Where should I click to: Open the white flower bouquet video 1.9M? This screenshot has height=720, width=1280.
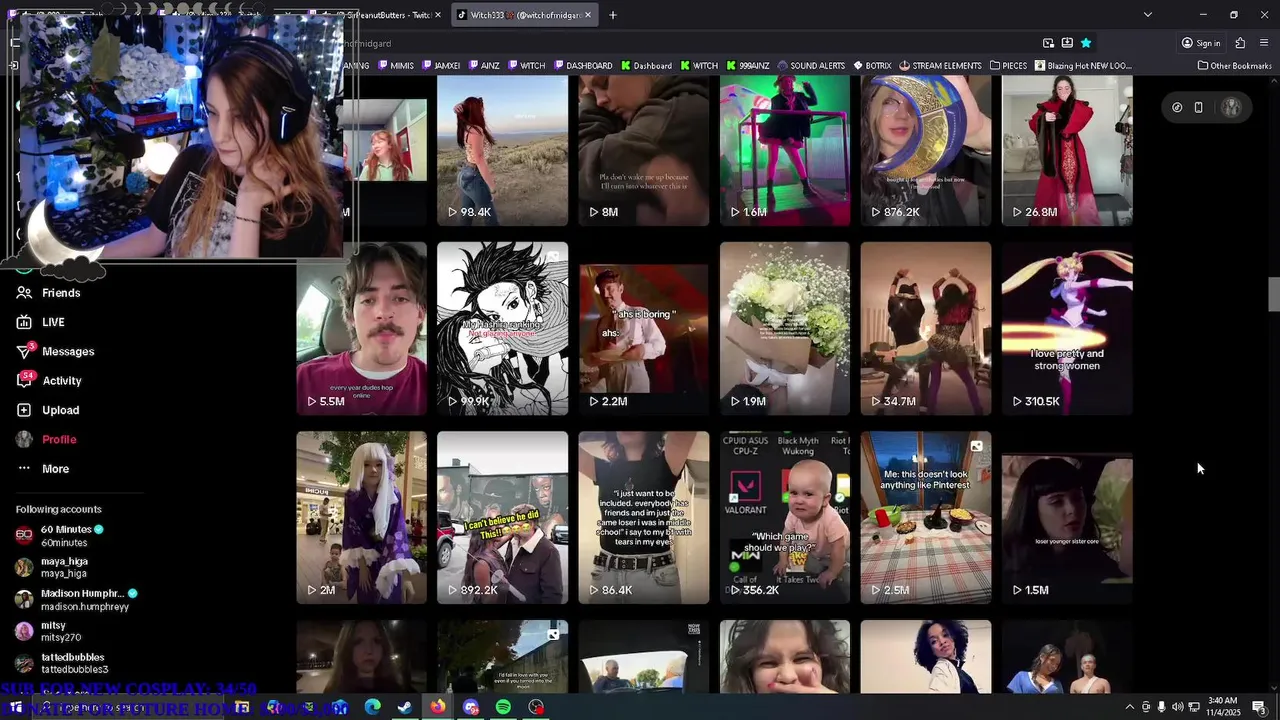click(x=784, y=328)
